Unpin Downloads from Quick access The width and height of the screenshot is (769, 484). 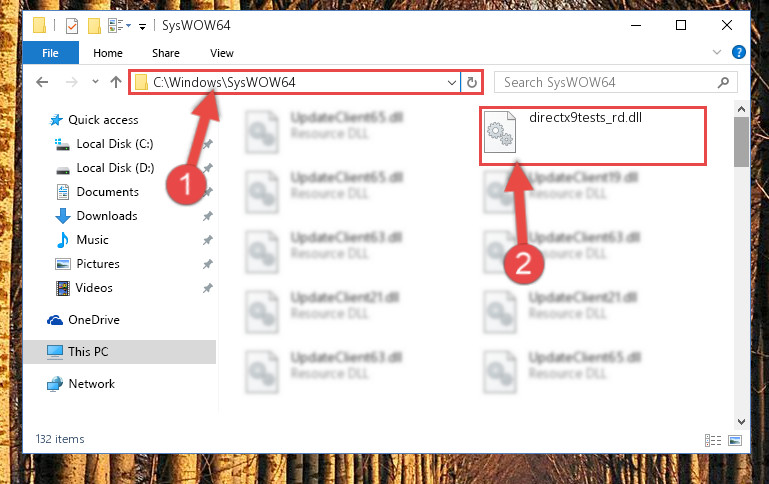(x=208, y=216)
